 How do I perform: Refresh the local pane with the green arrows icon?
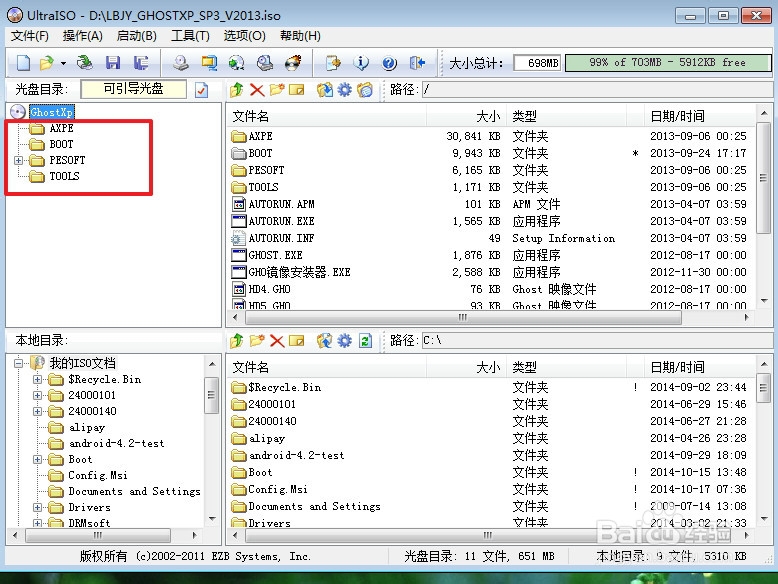coord(365,341)
